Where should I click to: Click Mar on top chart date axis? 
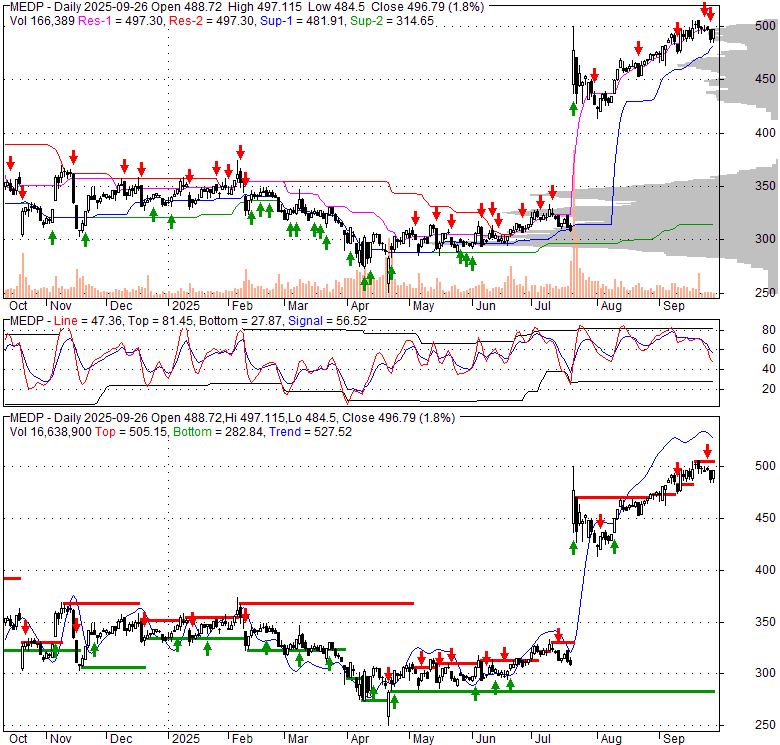[298, 306]
